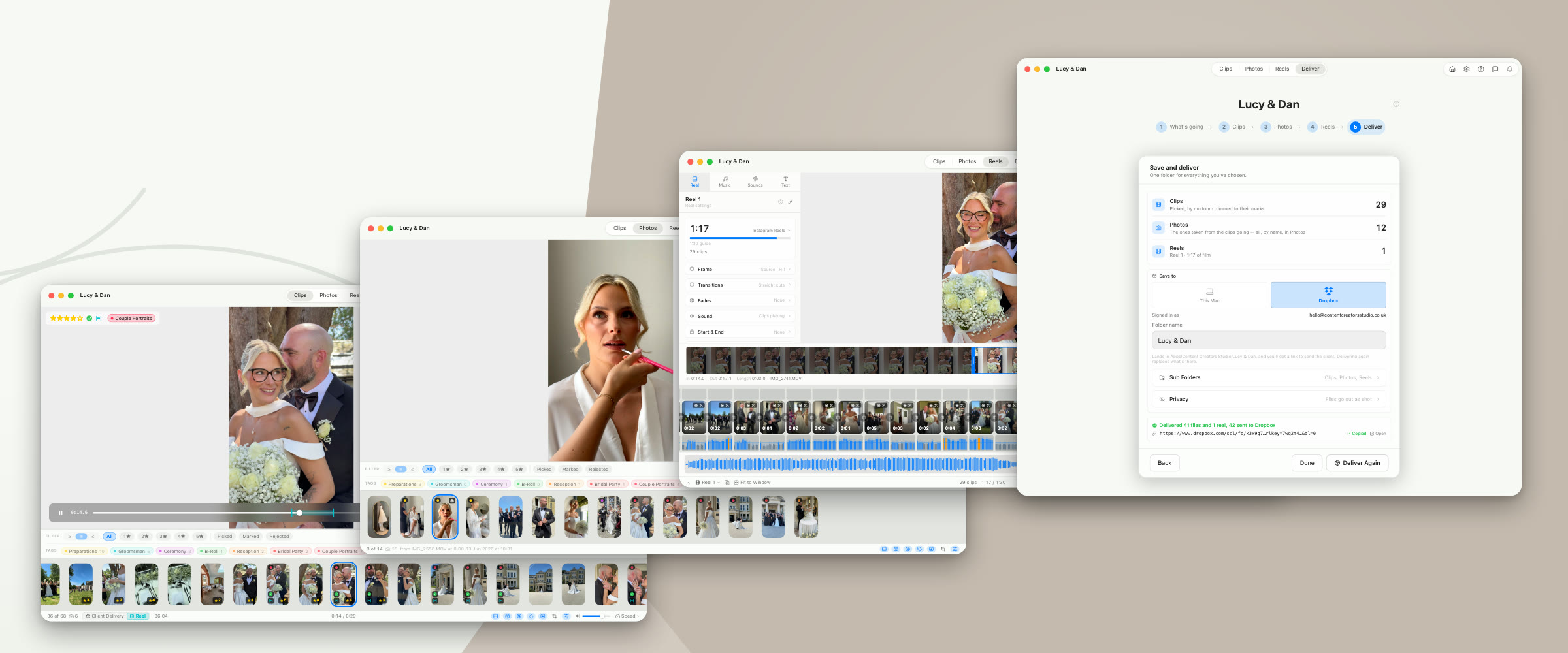Expand the Sub Folders option row
The height and width of the screenshot is (653, 1568).
[1269, 377]
